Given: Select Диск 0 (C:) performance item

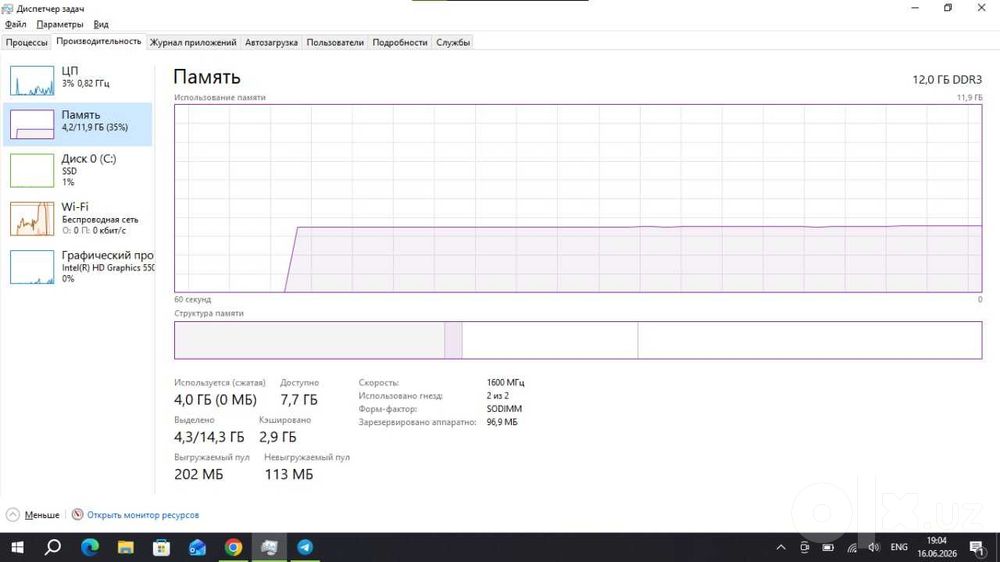Looking at the screenshot, I should point(78,170).
